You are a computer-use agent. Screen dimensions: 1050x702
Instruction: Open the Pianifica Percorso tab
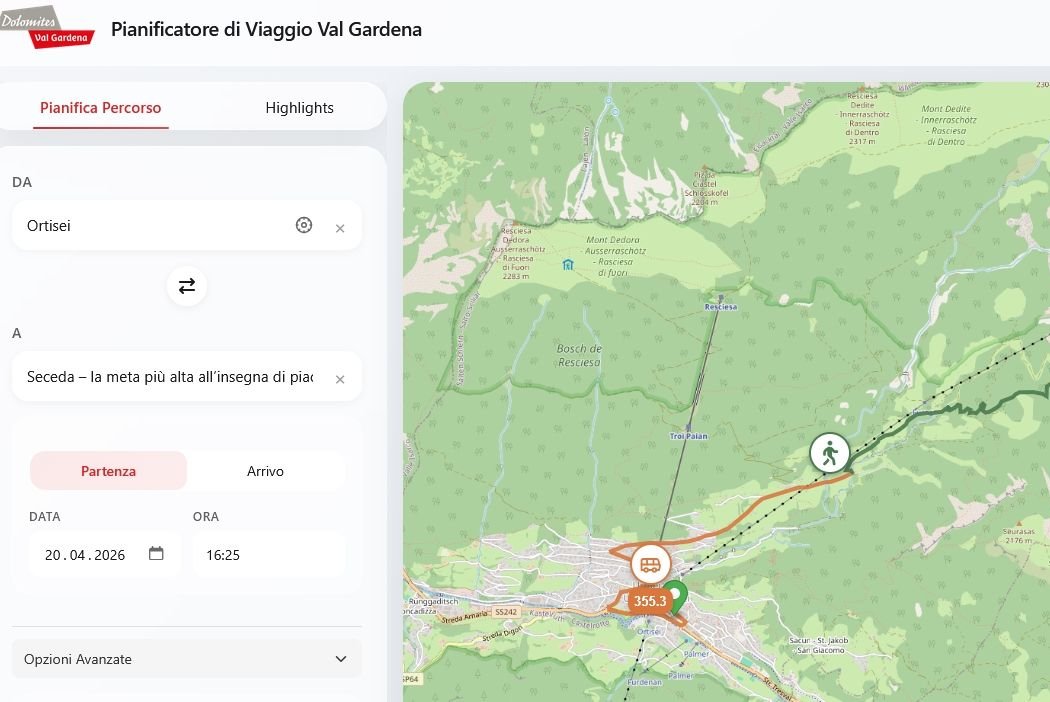click(x=100, y=108)
